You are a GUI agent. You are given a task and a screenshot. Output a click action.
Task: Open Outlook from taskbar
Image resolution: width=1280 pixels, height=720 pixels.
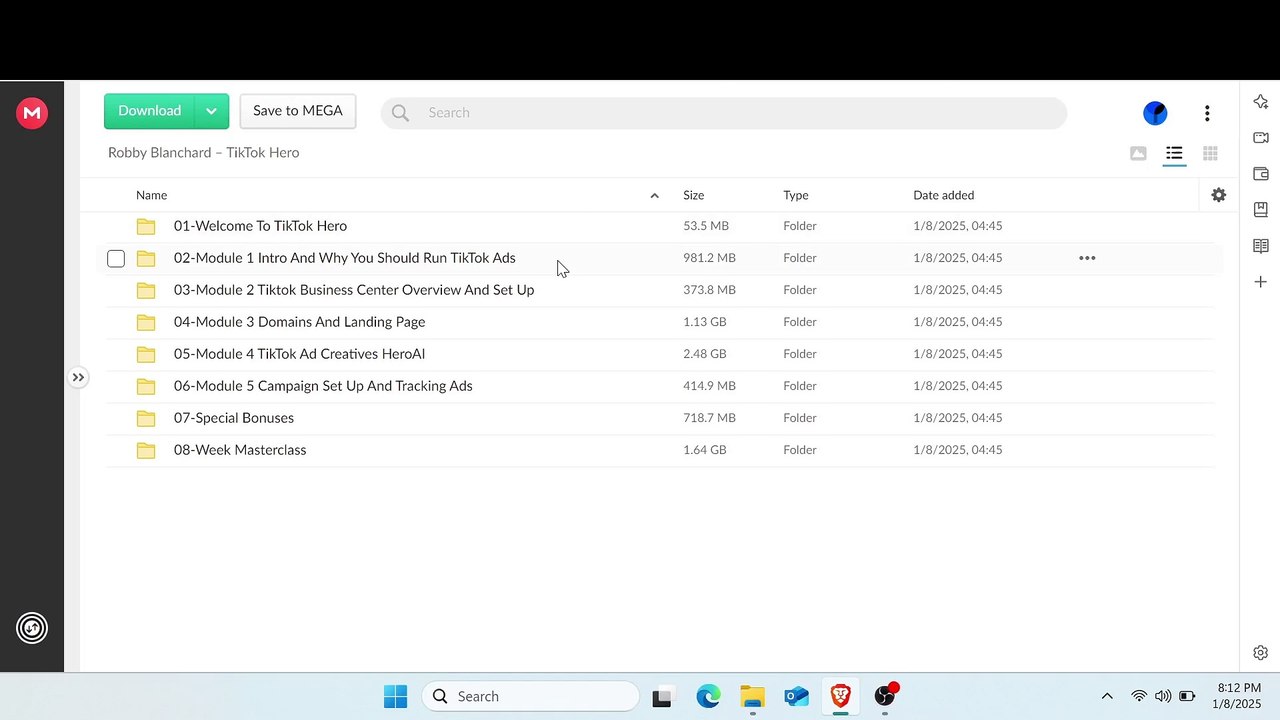click(796, 697)
